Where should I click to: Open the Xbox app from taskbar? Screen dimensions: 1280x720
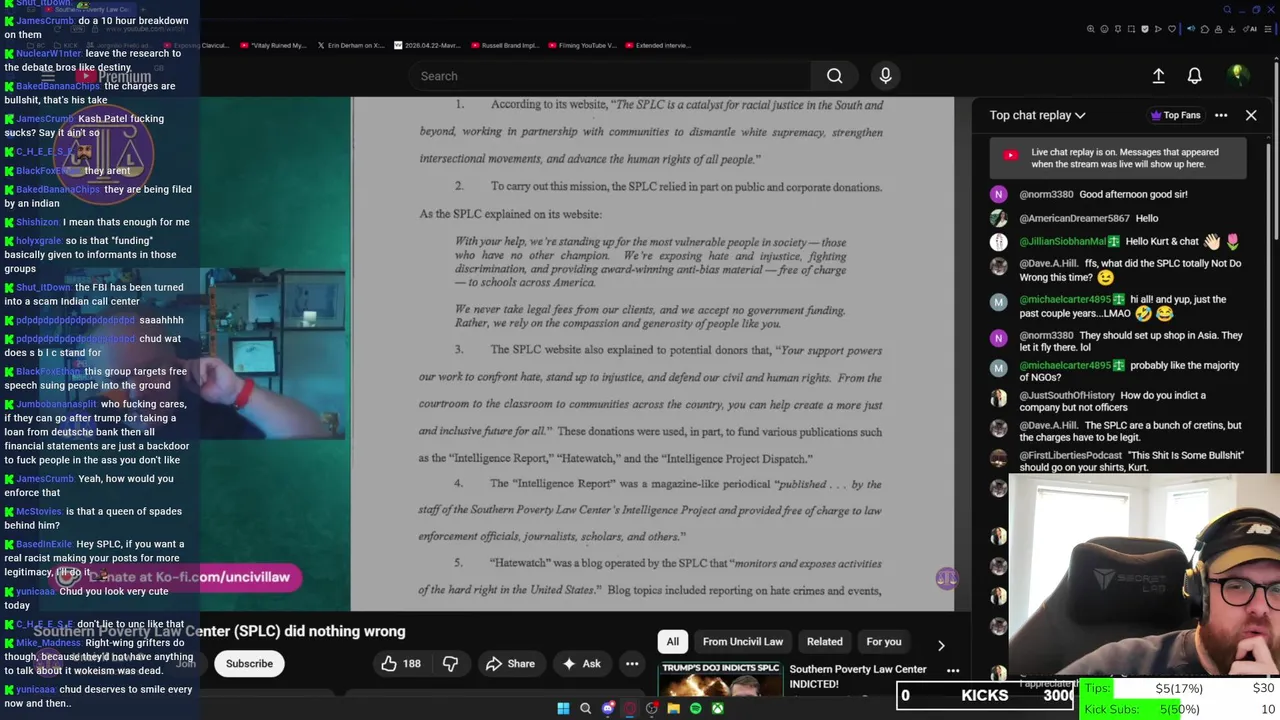pos(717,708)
